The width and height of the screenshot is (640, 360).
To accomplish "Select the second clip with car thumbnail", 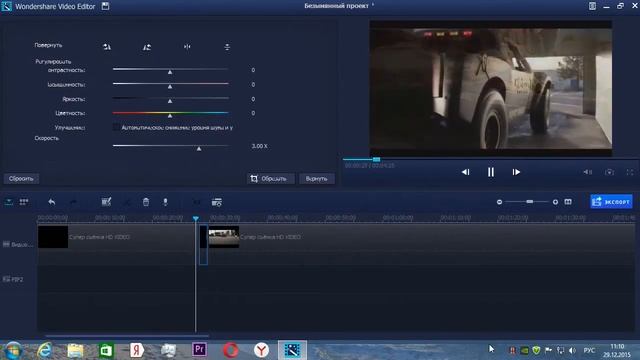I will coord(224,237).
